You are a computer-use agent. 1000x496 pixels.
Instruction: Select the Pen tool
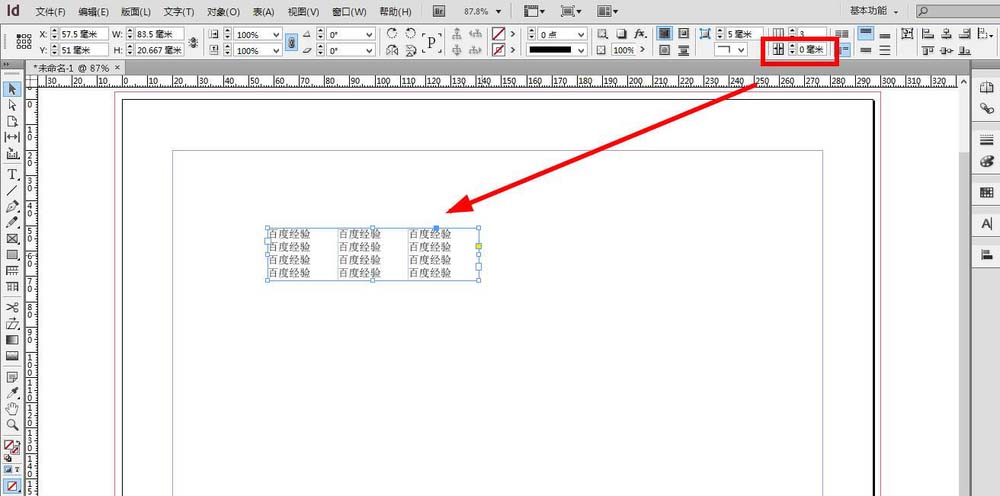pos(12,207)
